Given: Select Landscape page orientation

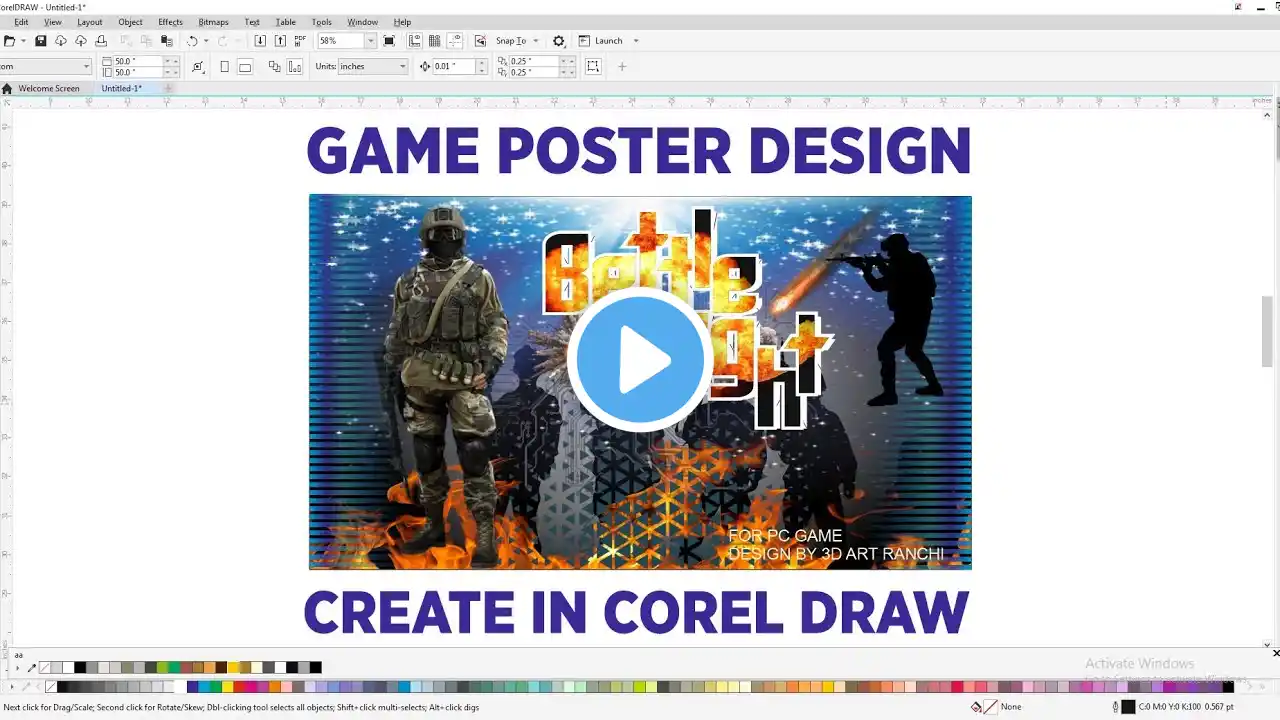Looking at the screenshot, I should click(244, 67).
